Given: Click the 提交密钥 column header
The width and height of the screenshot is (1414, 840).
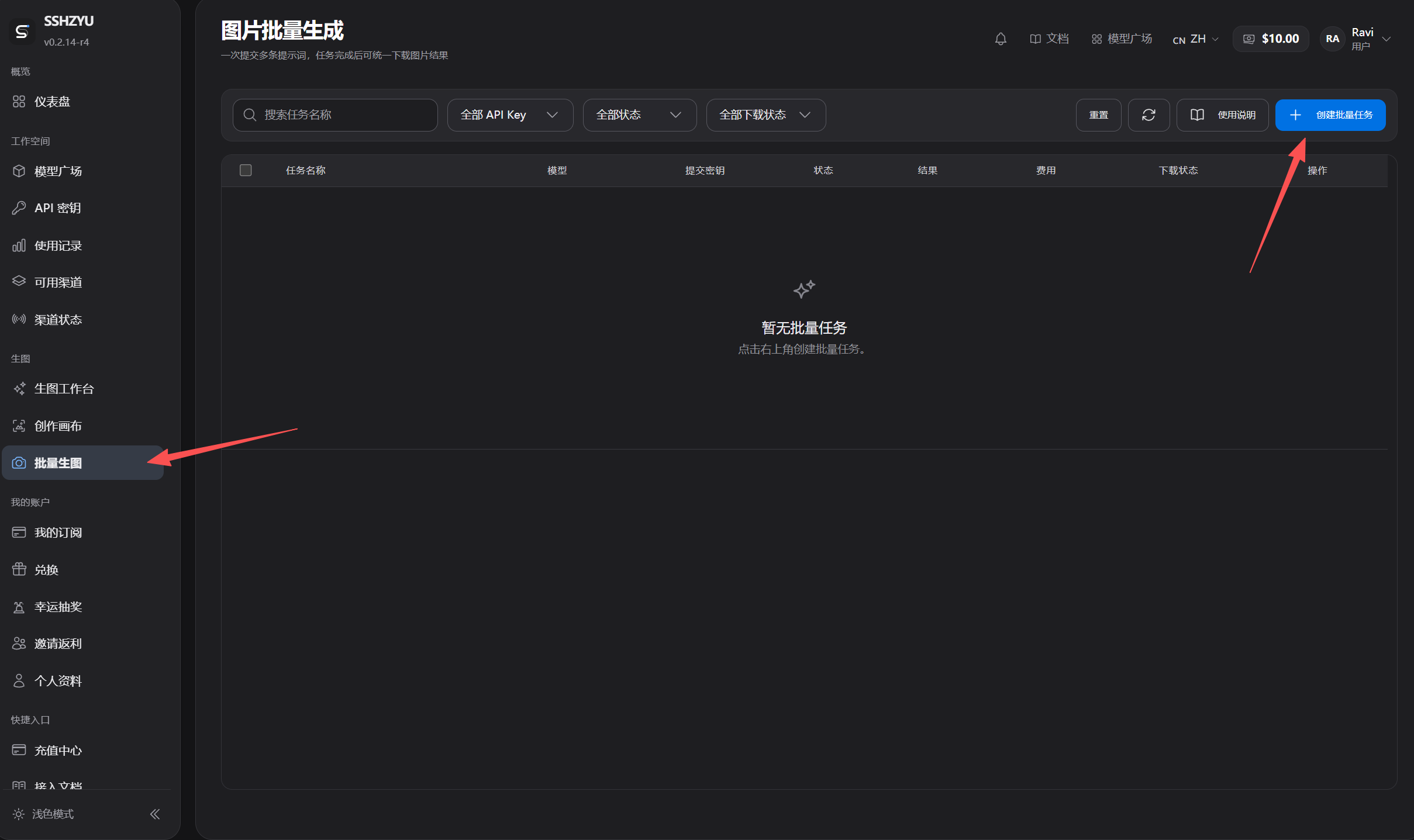Looking at the screenshot, I should pyautogui.click(x=705, y=170).
